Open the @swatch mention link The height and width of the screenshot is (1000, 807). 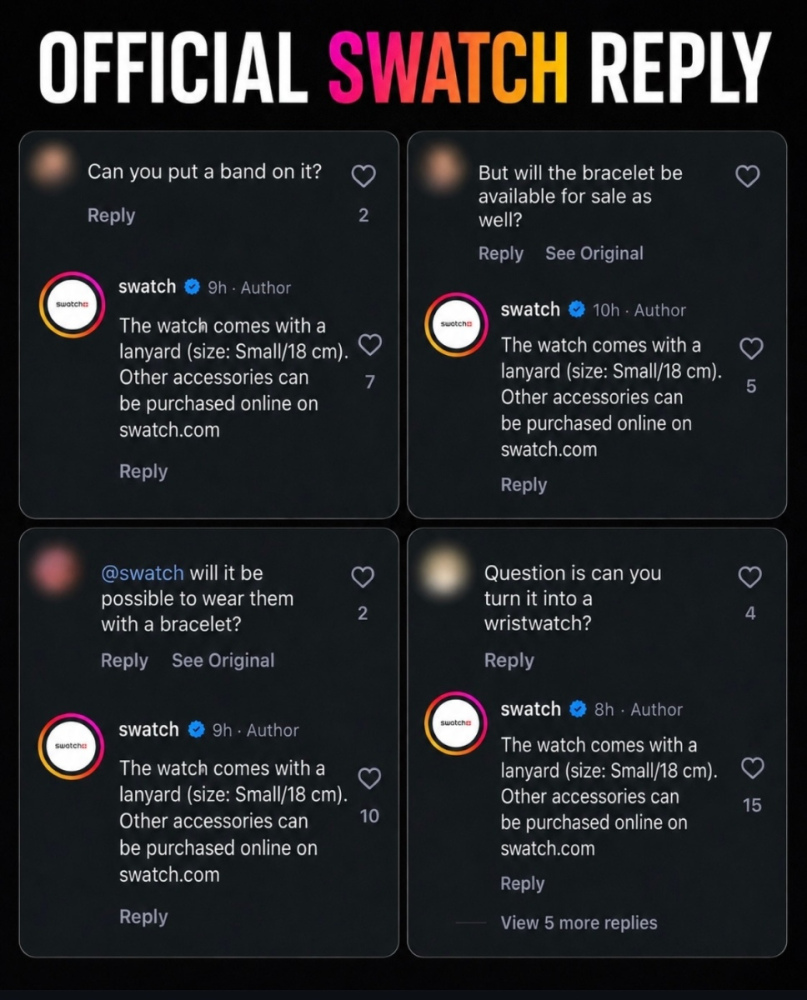tap(142, 573)
